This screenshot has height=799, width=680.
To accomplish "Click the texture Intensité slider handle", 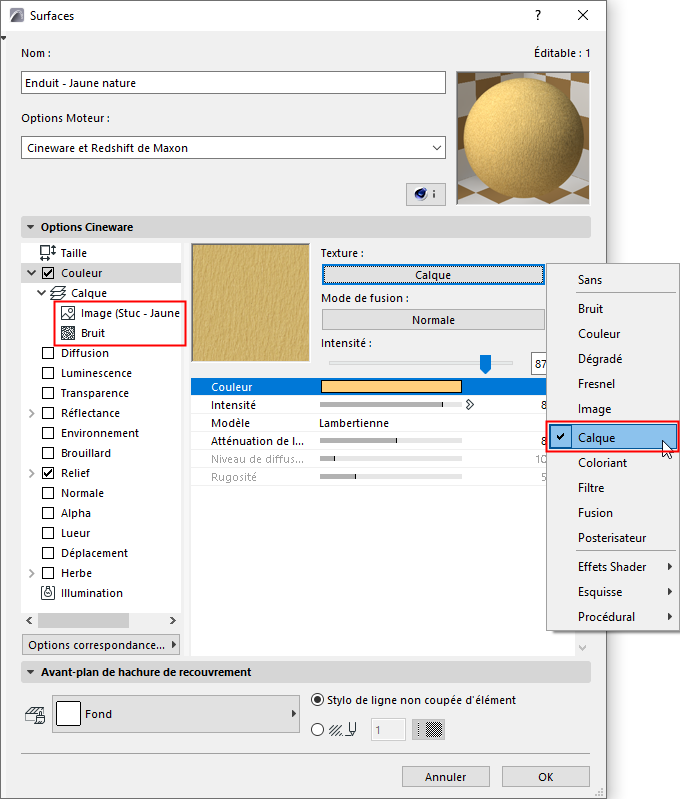I will coord(485,364).
